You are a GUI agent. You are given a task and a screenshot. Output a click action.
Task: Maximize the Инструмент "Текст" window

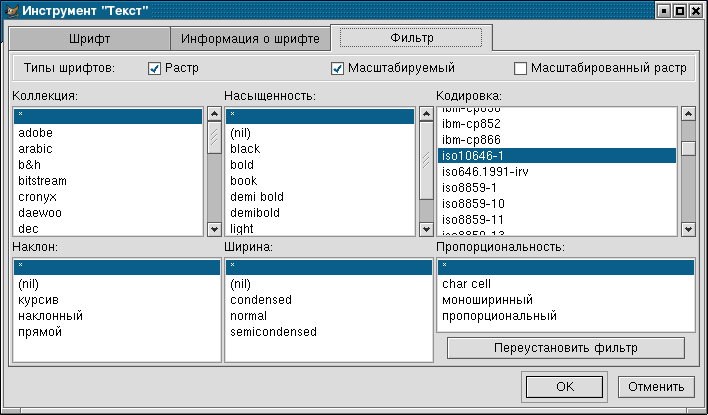click(x=680, y=11)
